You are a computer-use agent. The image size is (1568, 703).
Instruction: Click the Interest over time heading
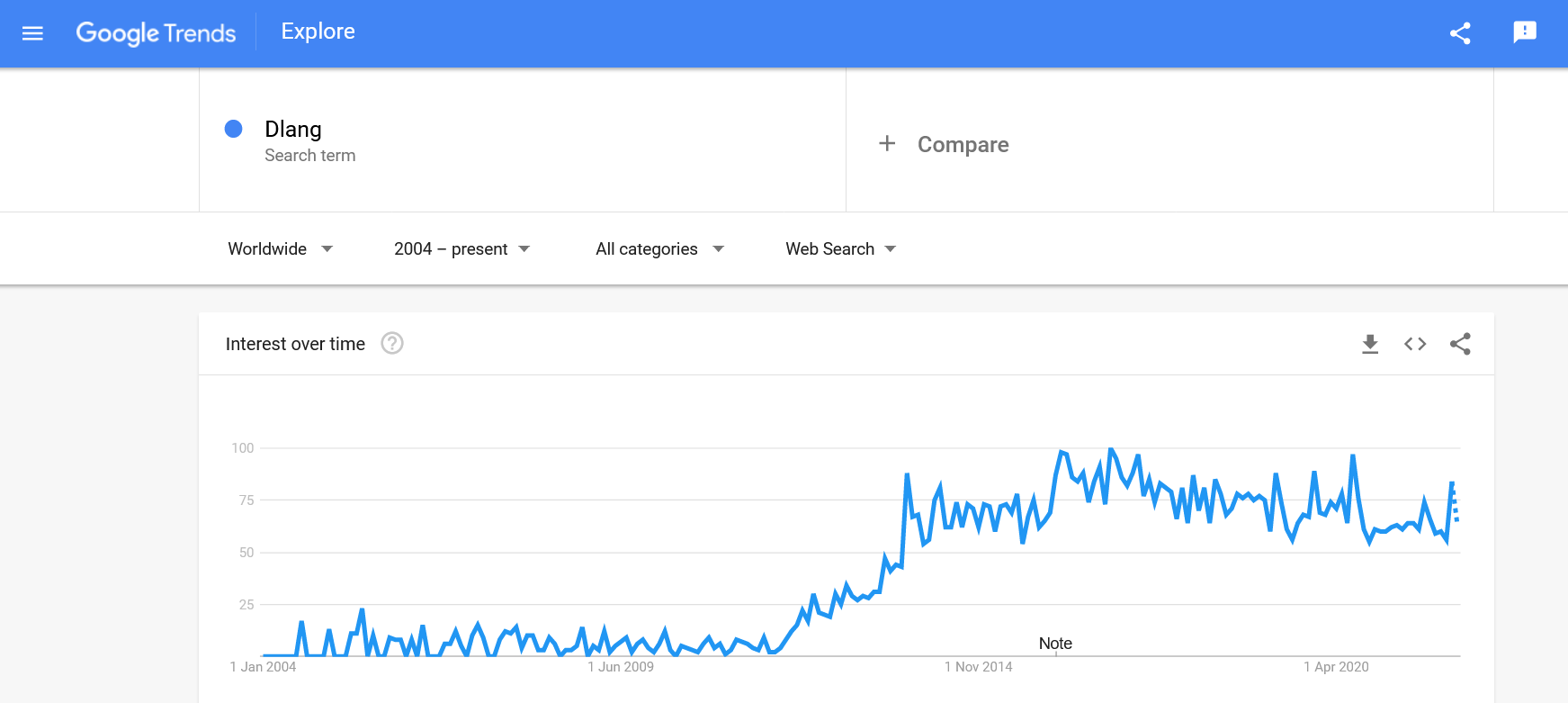tap(295, 344)
